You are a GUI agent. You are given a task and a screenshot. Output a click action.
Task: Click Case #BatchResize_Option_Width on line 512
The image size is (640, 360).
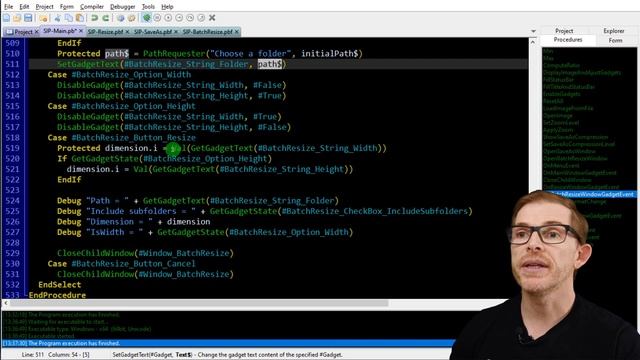point(119,75)
